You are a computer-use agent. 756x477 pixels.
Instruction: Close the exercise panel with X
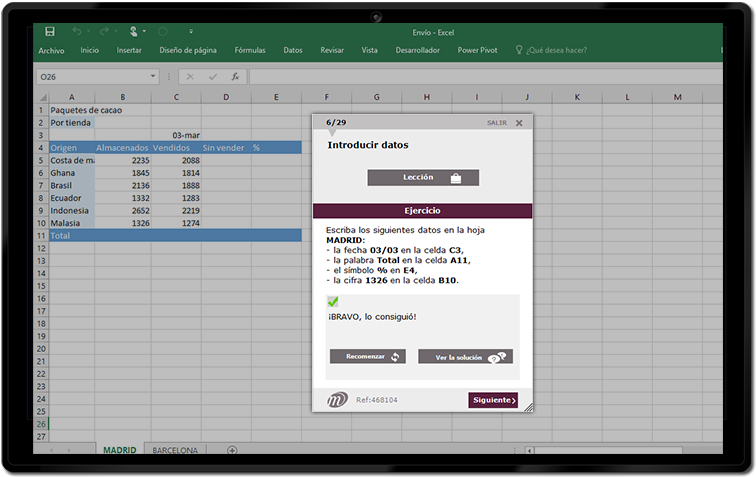tap(519, 123)
